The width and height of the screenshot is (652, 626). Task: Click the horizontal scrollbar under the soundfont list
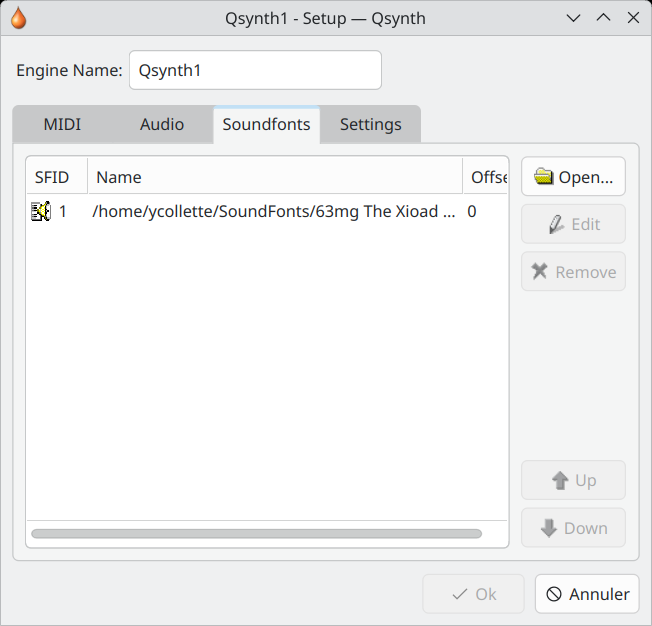tap(257, 534)
